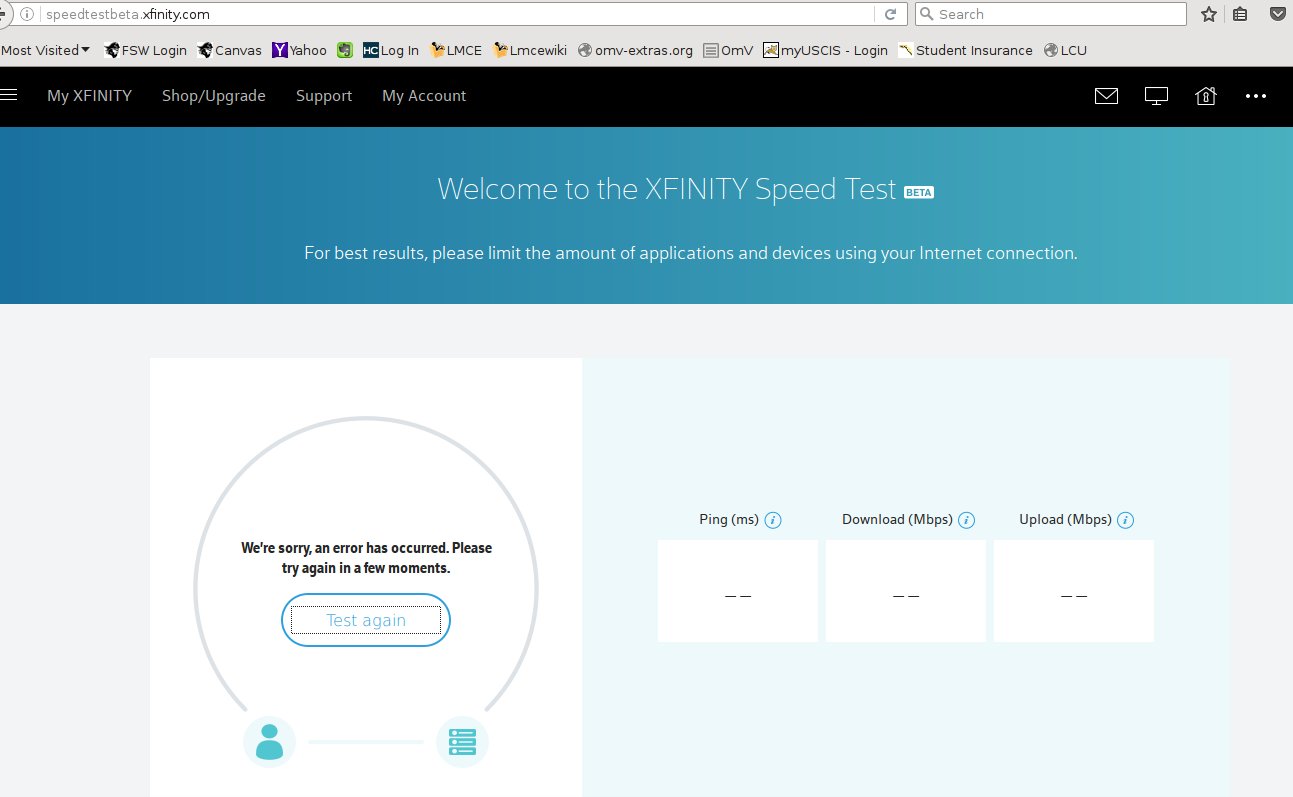Open the Shop/Upgrade menu
The height and width of the screenshot is (797, 1293).
[x=214, y=96]
